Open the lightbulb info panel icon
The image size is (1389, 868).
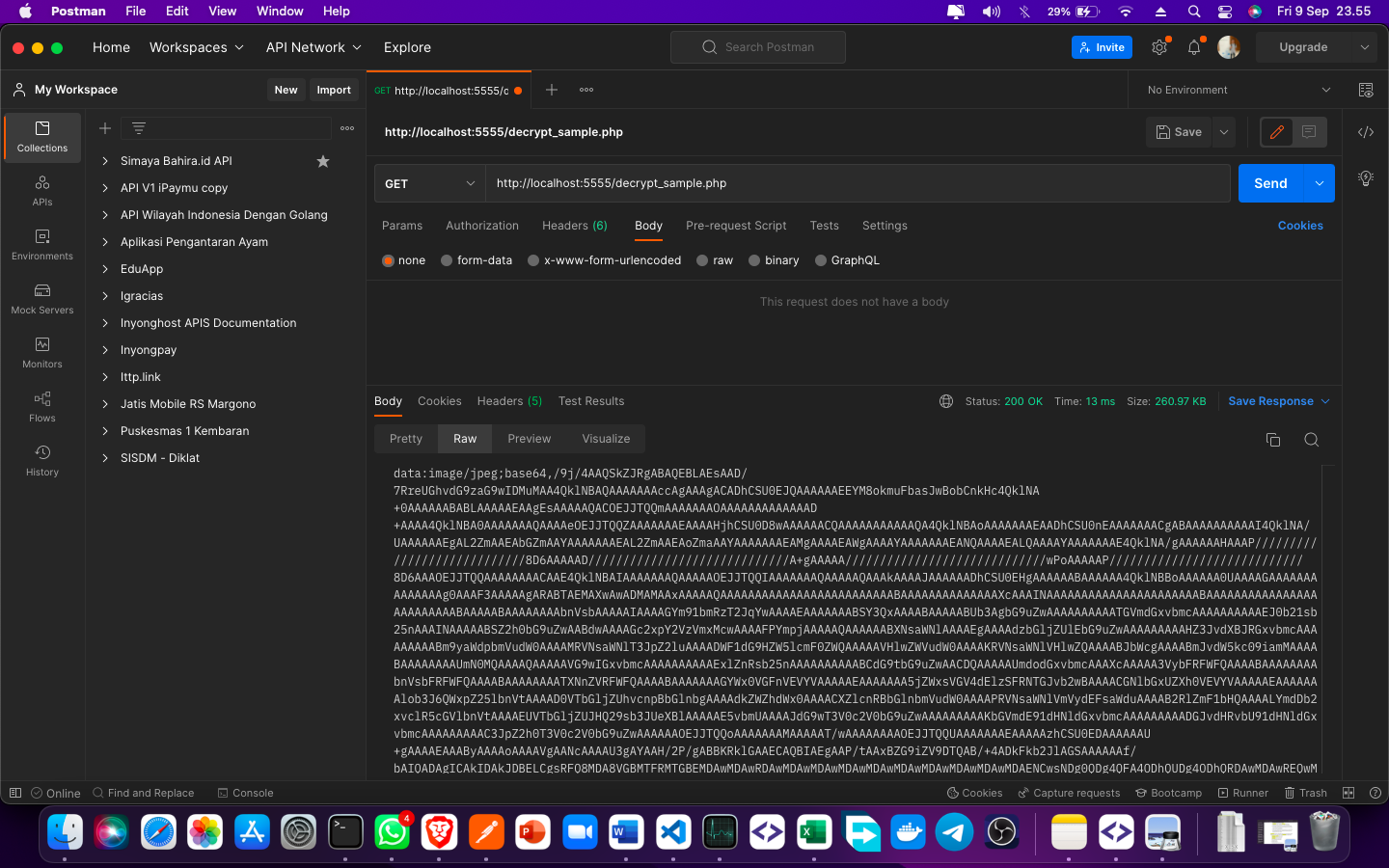tap(1366, 178)
